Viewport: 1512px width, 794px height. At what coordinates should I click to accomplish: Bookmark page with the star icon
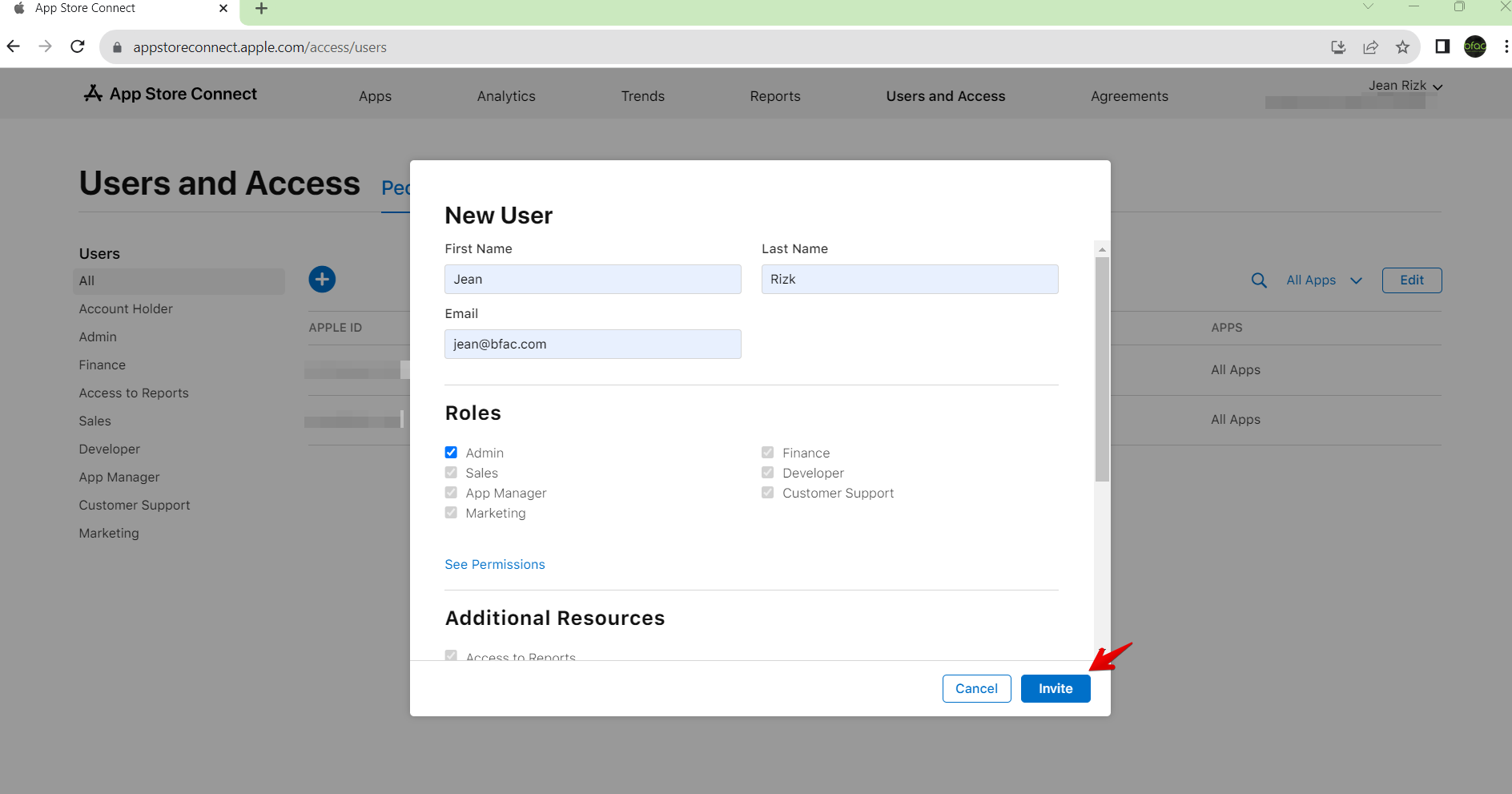pyautogui.click(x=1402, y=47)
